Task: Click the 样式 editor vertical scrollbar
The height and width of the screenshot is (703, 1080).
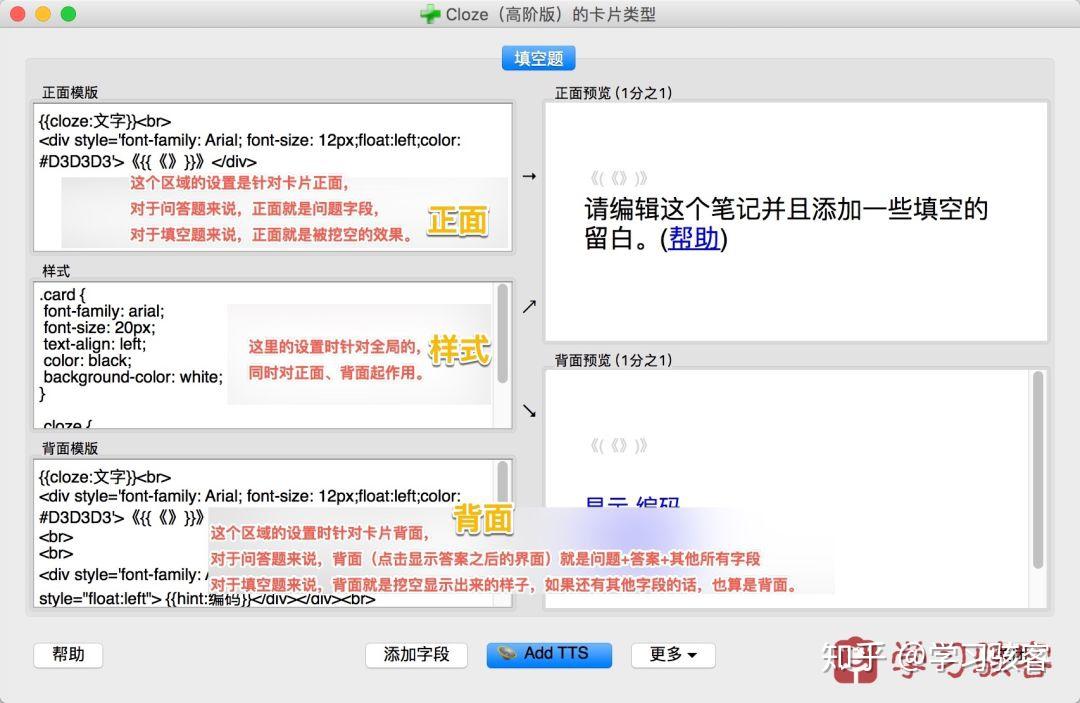Action: pyautogui.click(x=503, y=334)
